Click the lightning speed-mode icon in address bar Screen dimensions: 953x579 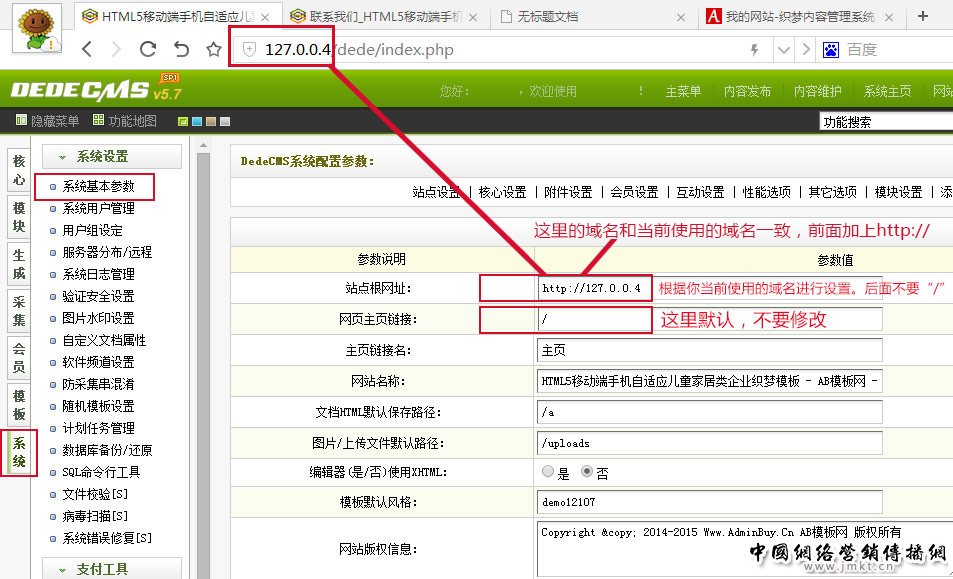pos(754,49)
